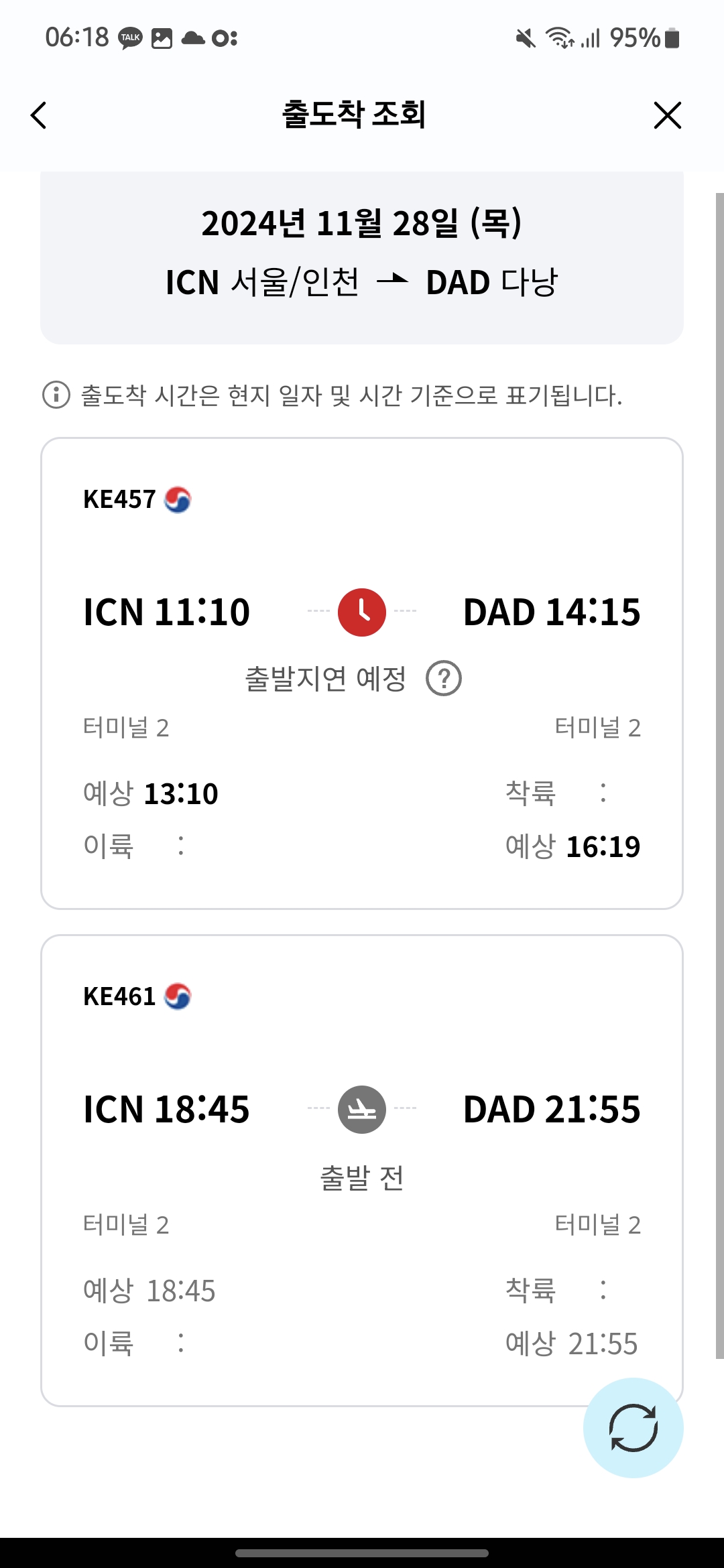Tap KE457 expected departure time 13:10
This screenshot has height=1568, width=724.
[181, 793]
